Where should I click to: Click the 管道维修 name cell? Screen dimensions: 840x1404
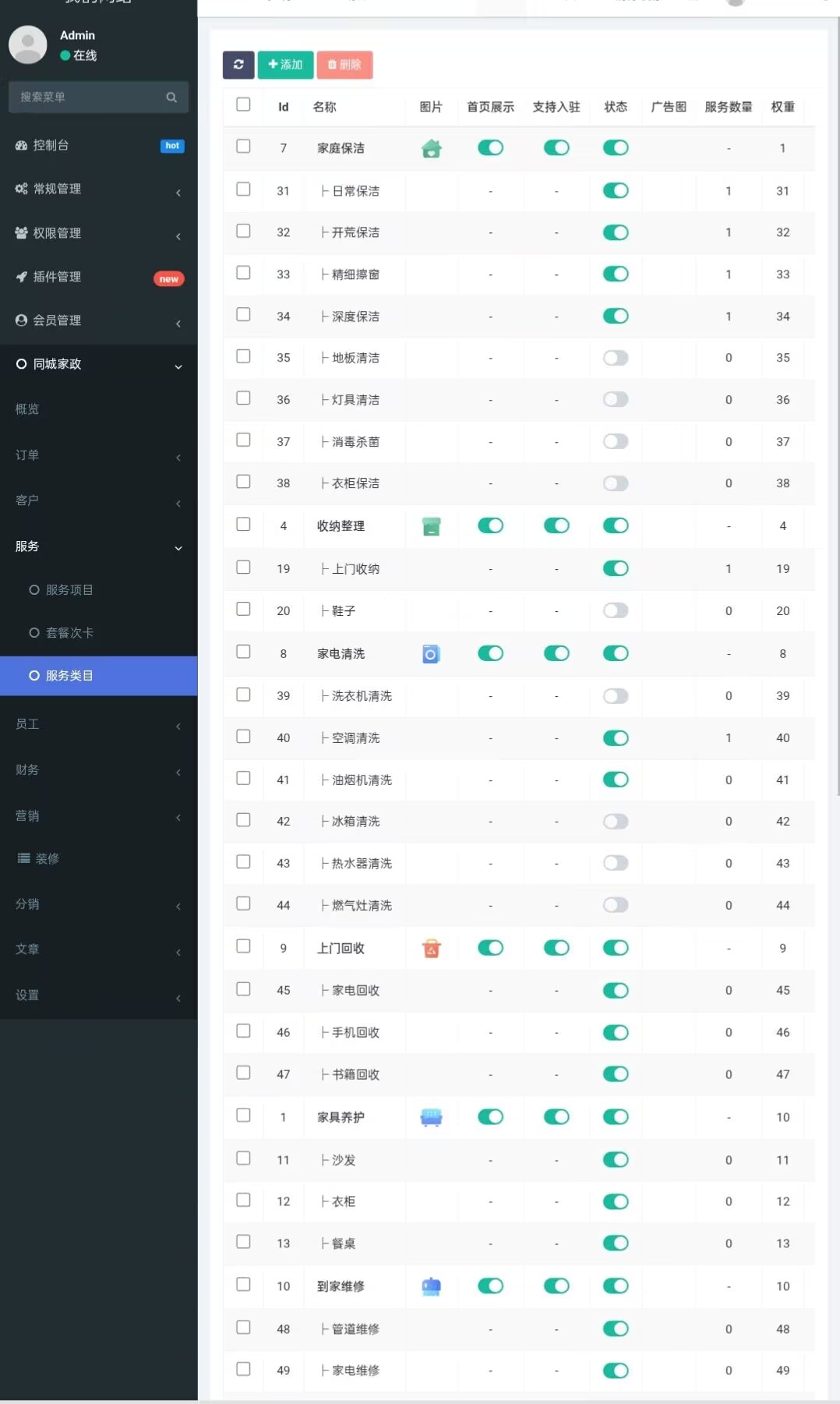(x=351, y=1329)
